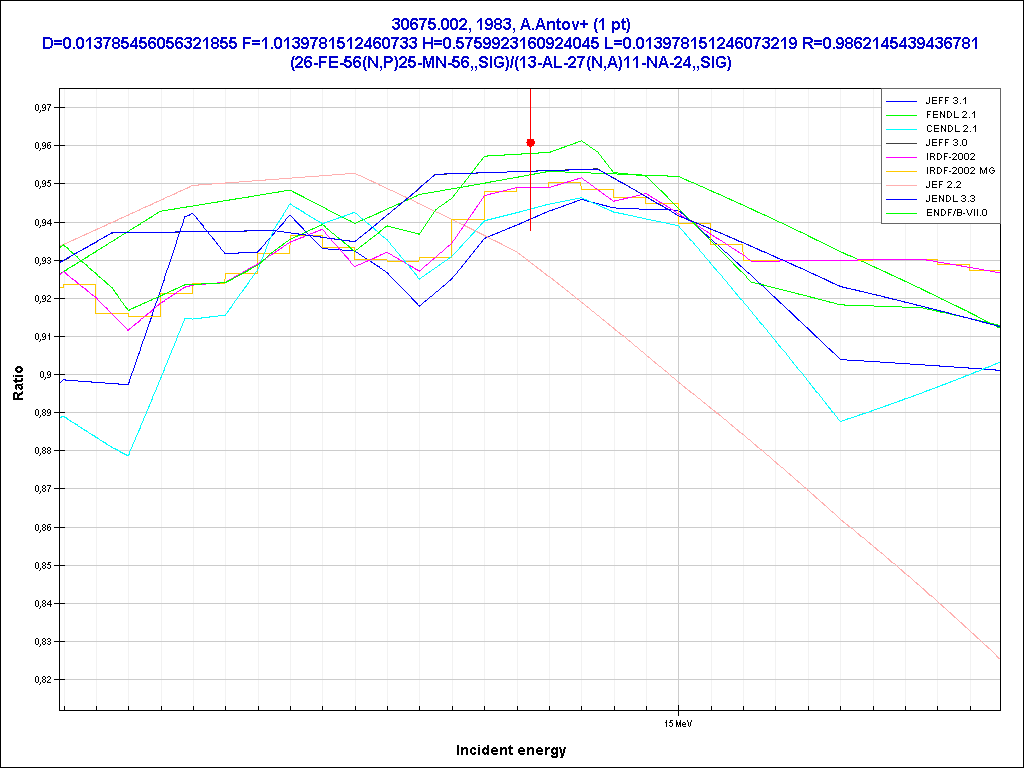The height and width of the screenshot is (768, 1024).
Task: Click the magenta IRDF-2002 line swatch
Action: click(x=902, y=157)
